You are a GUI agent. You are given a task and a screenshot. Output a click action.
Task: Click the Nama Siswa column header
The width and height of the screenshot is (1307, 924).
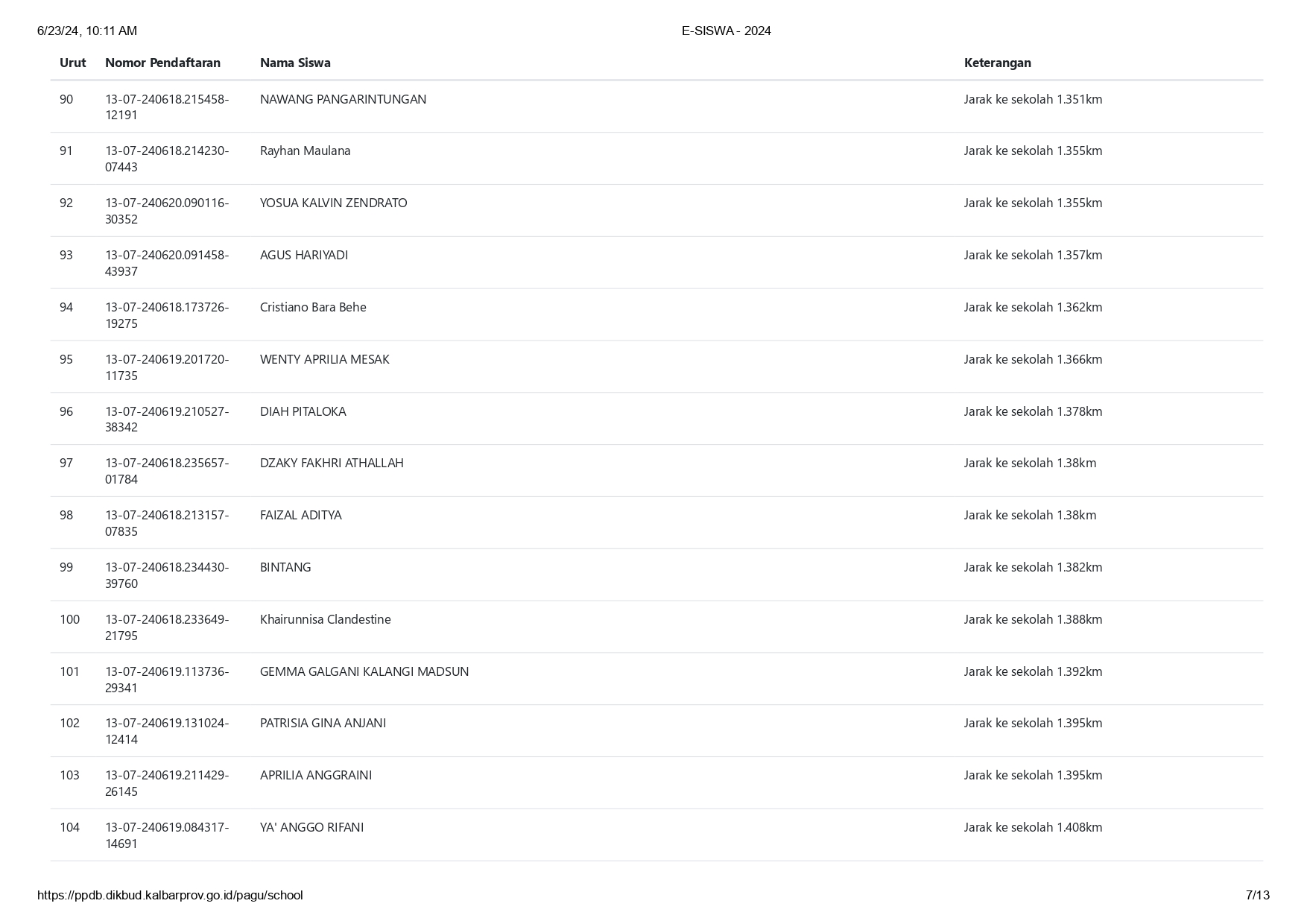click(295, 63)
